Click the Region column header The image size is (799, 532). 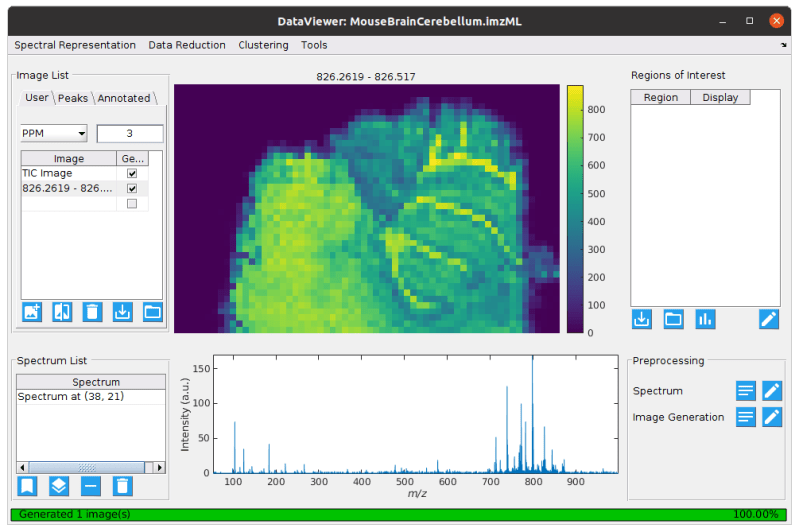tap(660, 97)
